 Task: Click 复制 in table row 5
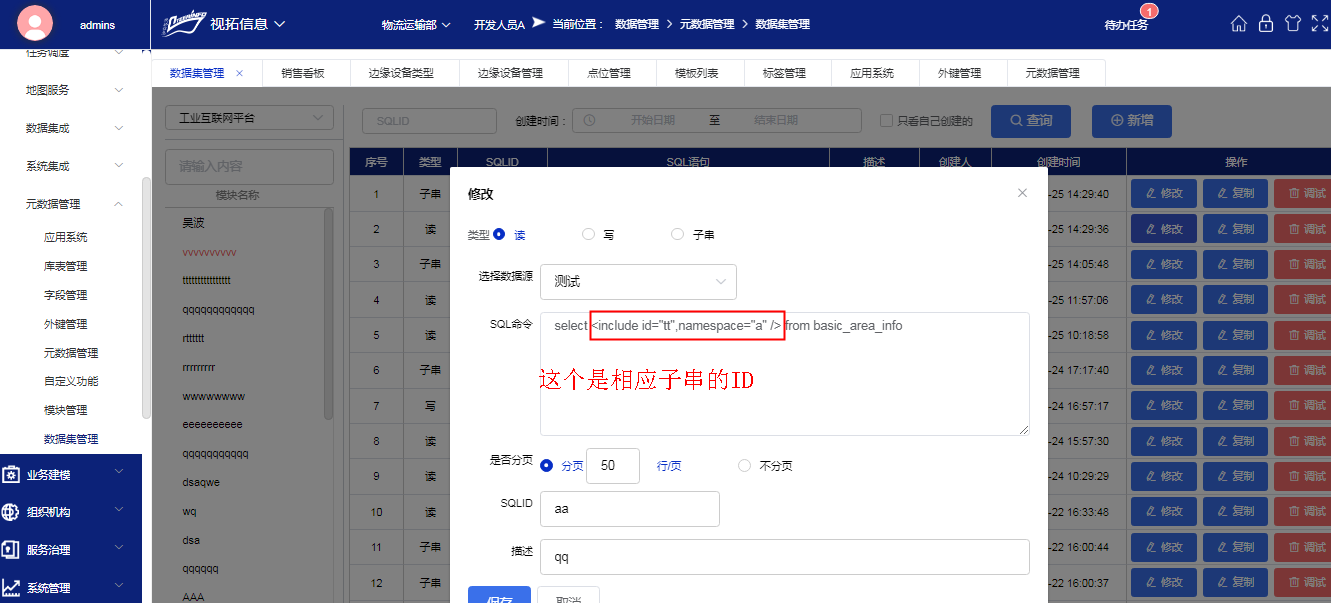point(1235,335)
